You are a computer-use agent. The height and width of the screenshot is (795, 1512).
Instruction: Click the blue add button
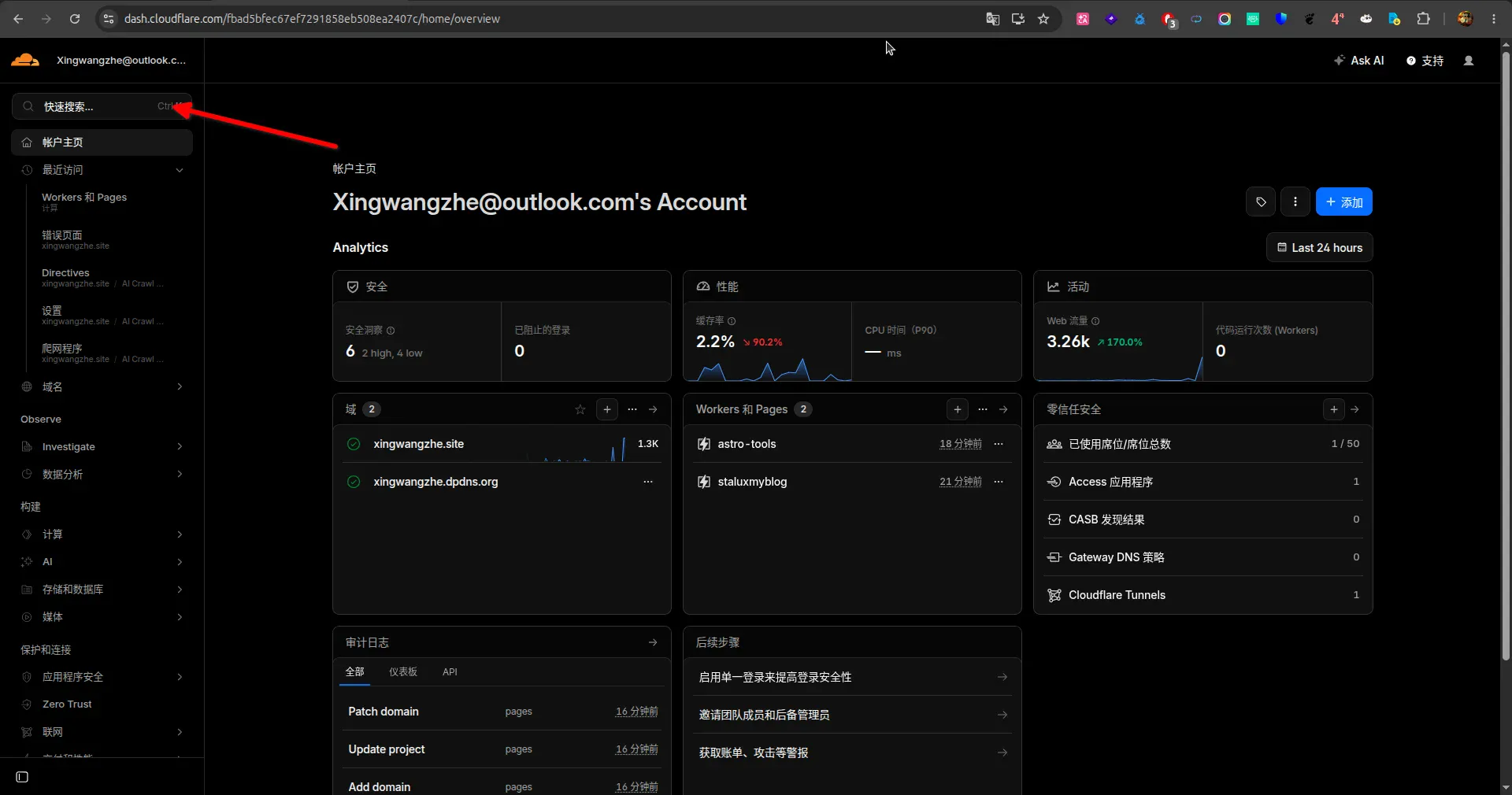point(1344,202)
